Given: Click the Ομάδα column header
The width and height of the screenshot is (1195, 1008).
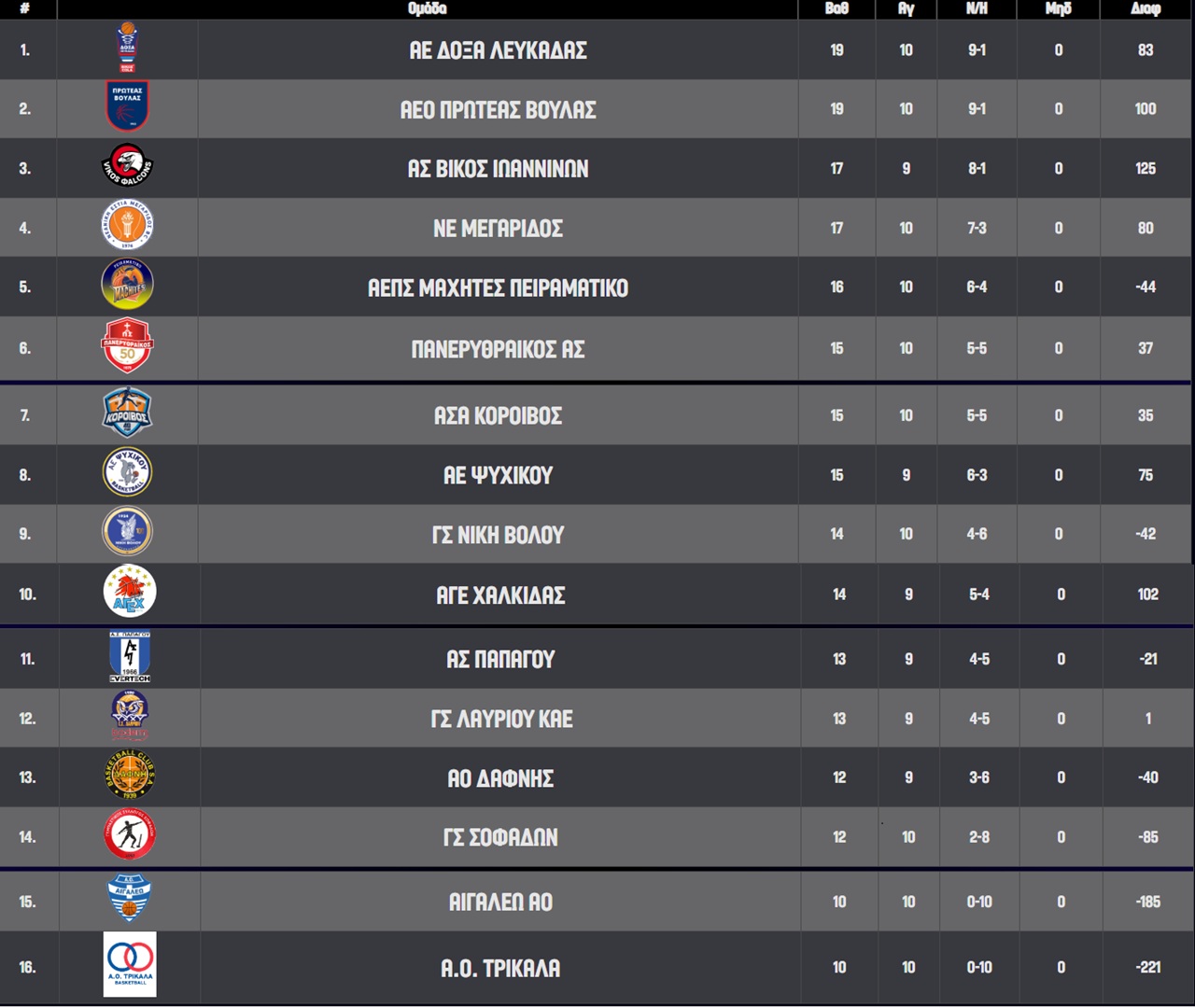Looking at the screenshot, I should point(428,8).
